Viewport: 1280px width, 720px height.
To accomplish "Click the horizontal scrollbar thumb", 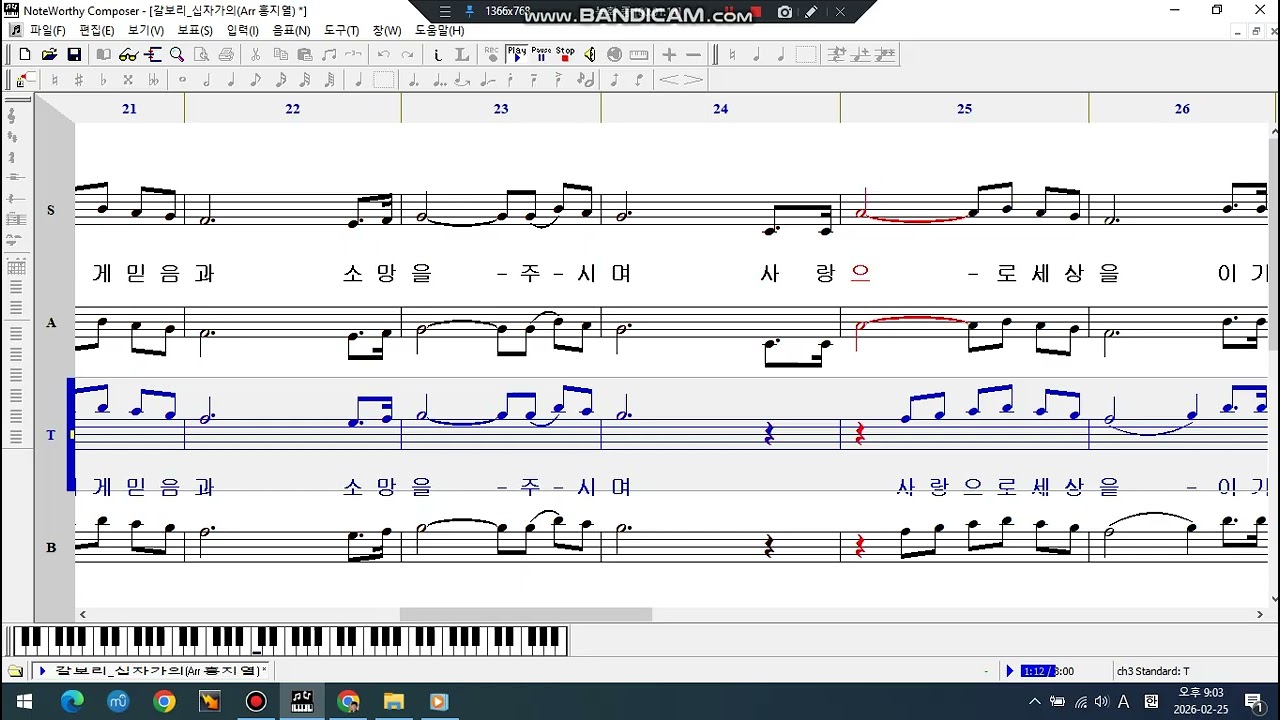I will tap(526, 615).
